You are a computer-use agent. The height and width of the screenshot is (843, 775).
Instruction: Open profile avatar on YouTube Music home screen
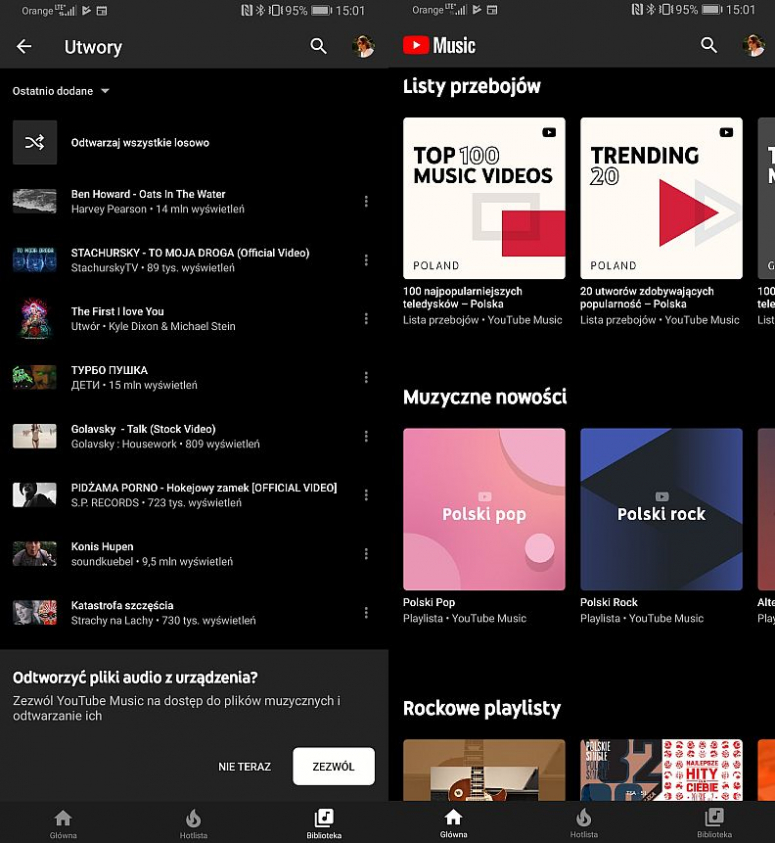tap(754, 46)
